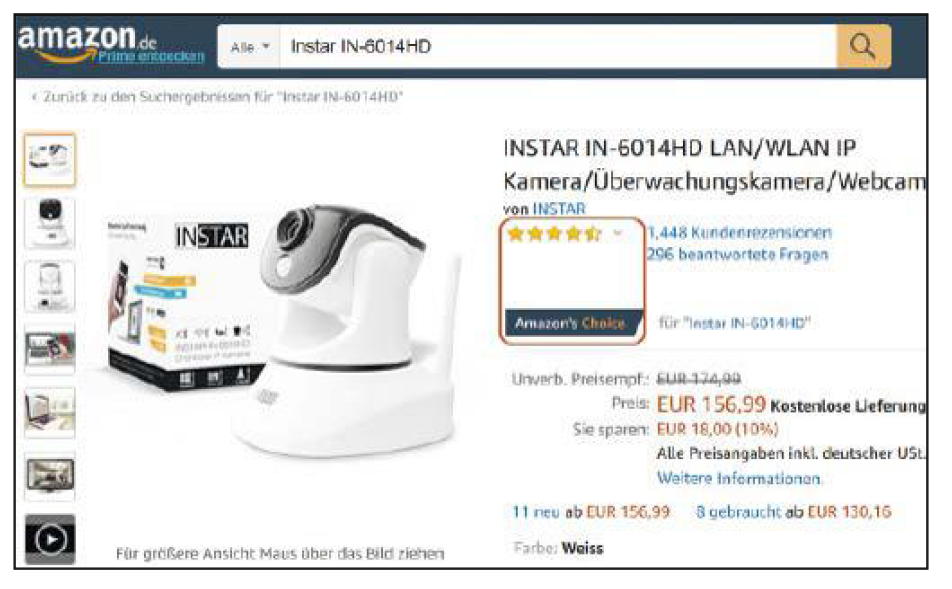Select the second camera front-view thumbnail
This screenshot has height=589, width=952.
pyautogui.click(x=50, y=223)
